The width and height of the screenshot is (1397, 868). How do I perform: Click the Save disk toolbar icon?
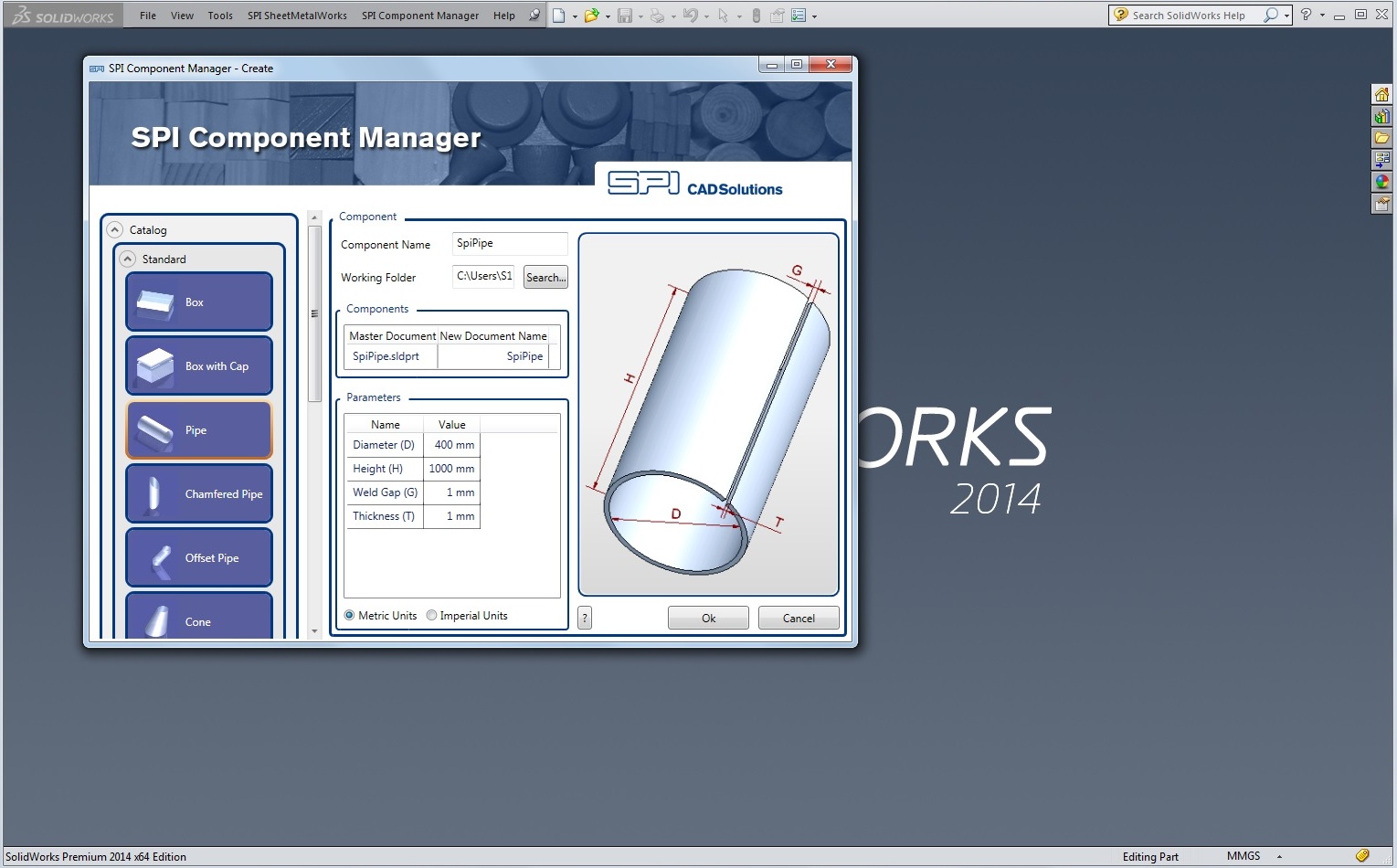coord(625,16)
